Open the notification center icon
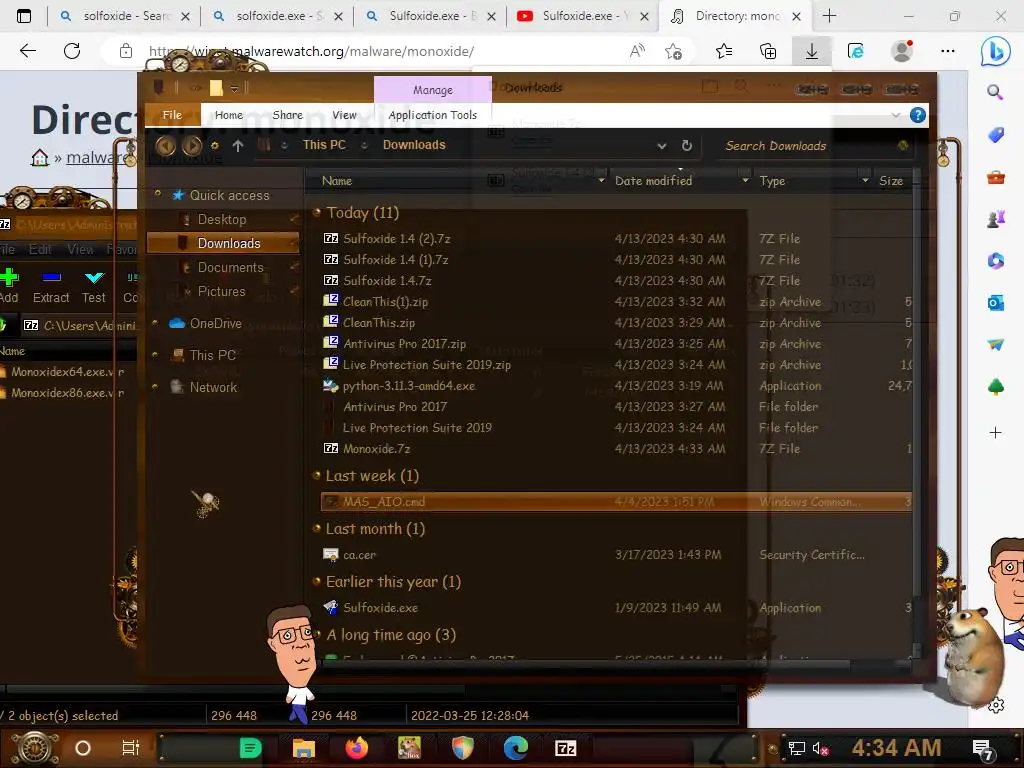This screenshot has height=768, width=1024. tap(983, 749)
